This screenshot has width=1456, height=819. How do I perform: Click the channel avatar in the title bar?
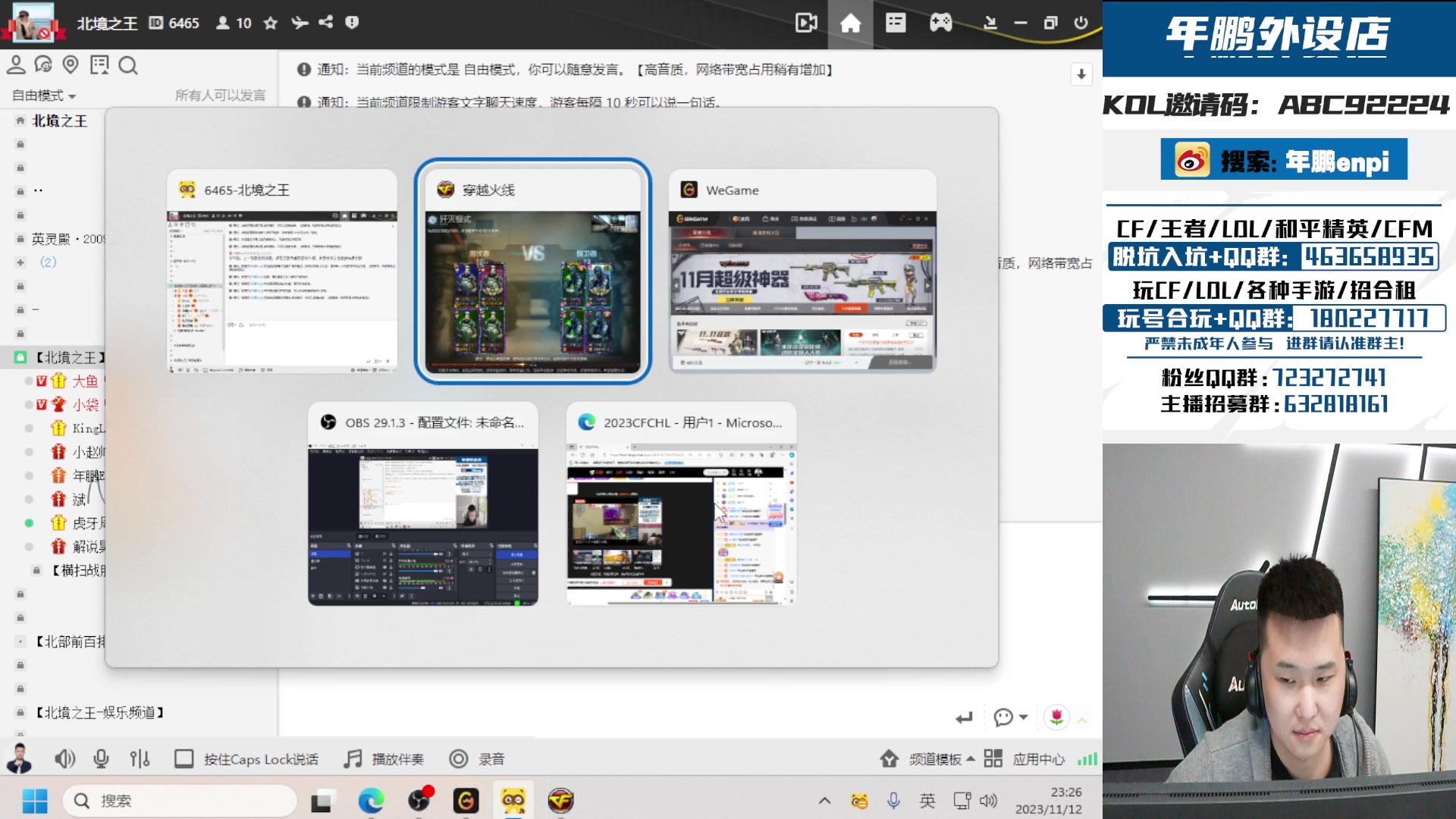33,23
